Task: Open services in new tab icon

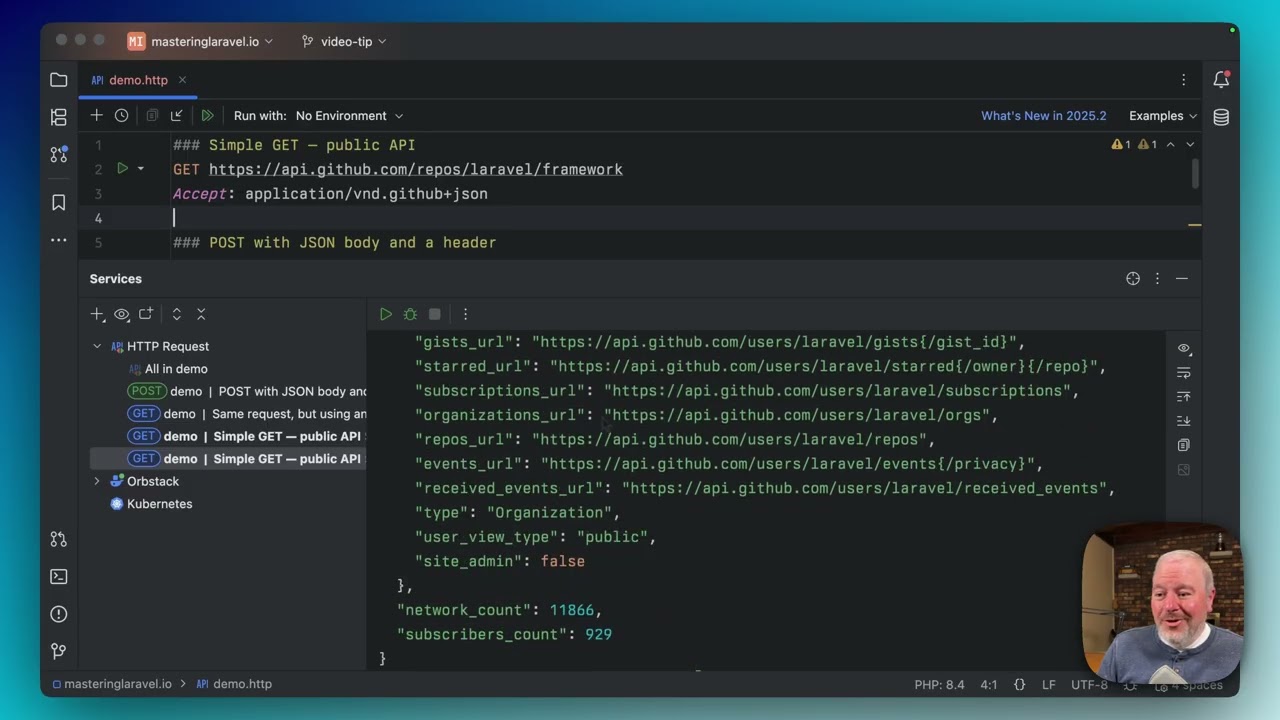Action: point(146,314)
